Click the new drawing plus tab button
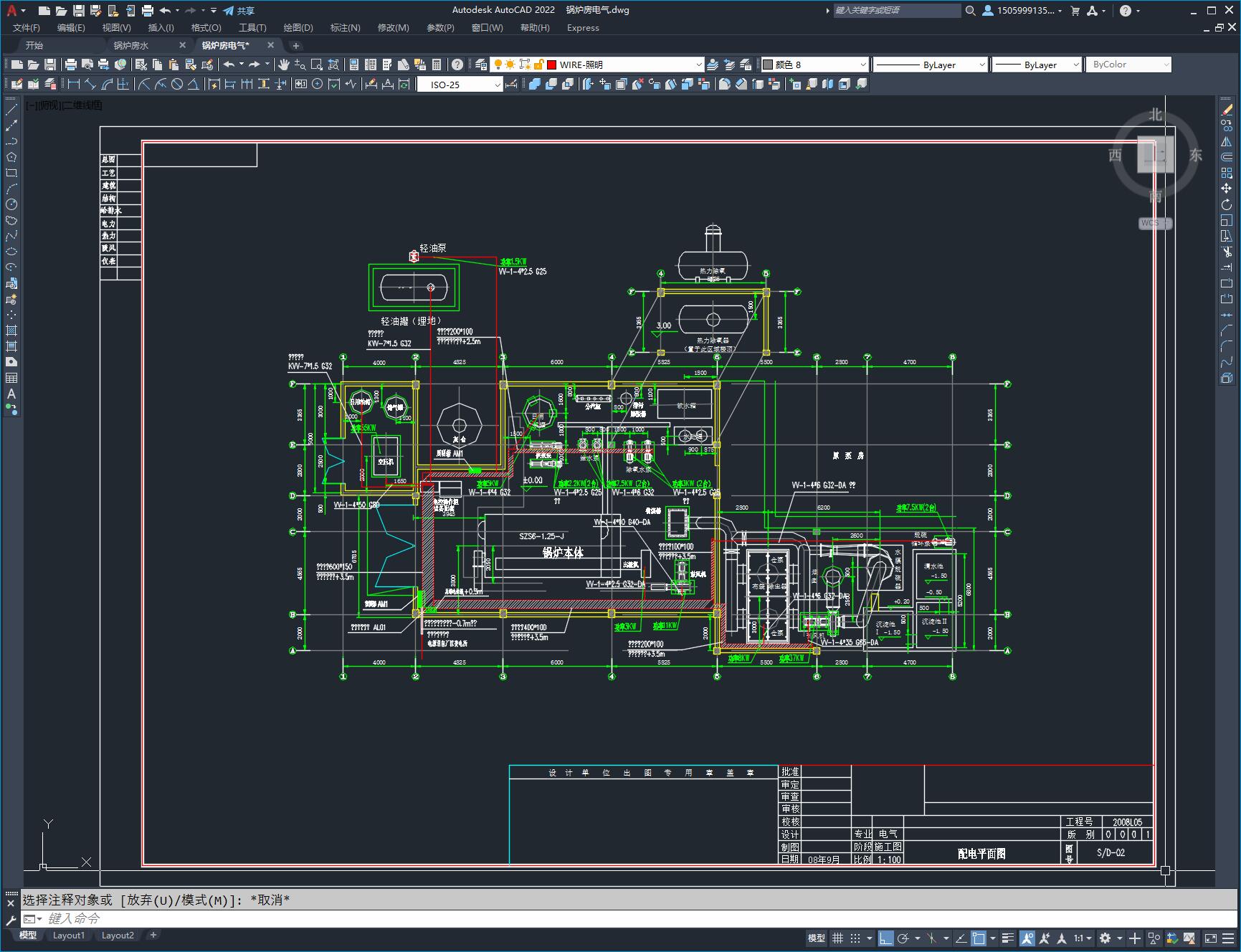Screen dimensions: 1241x952 pyautogui.click(x=295, y=45)
